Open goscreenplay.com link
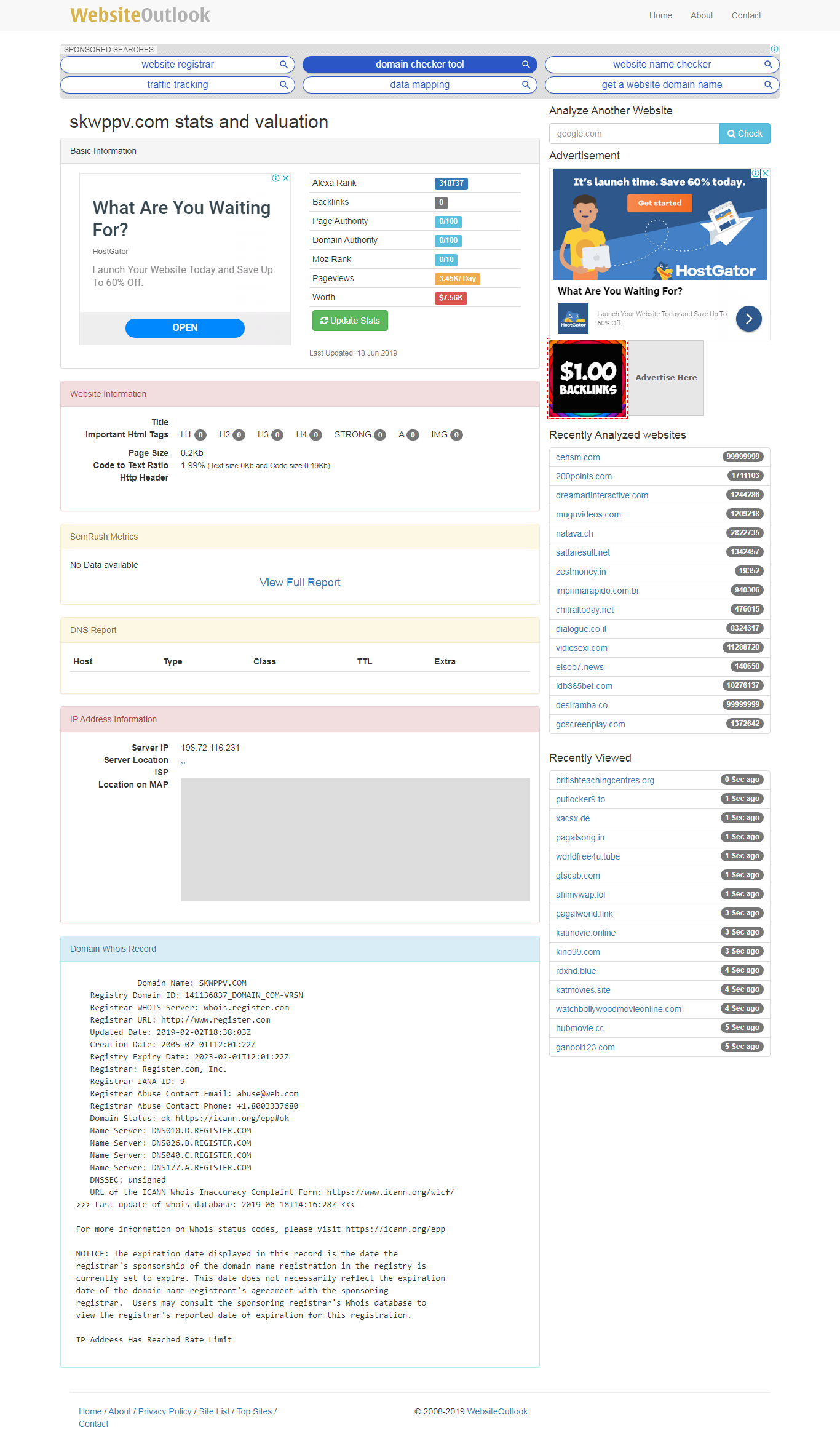 tap(590, 724)
